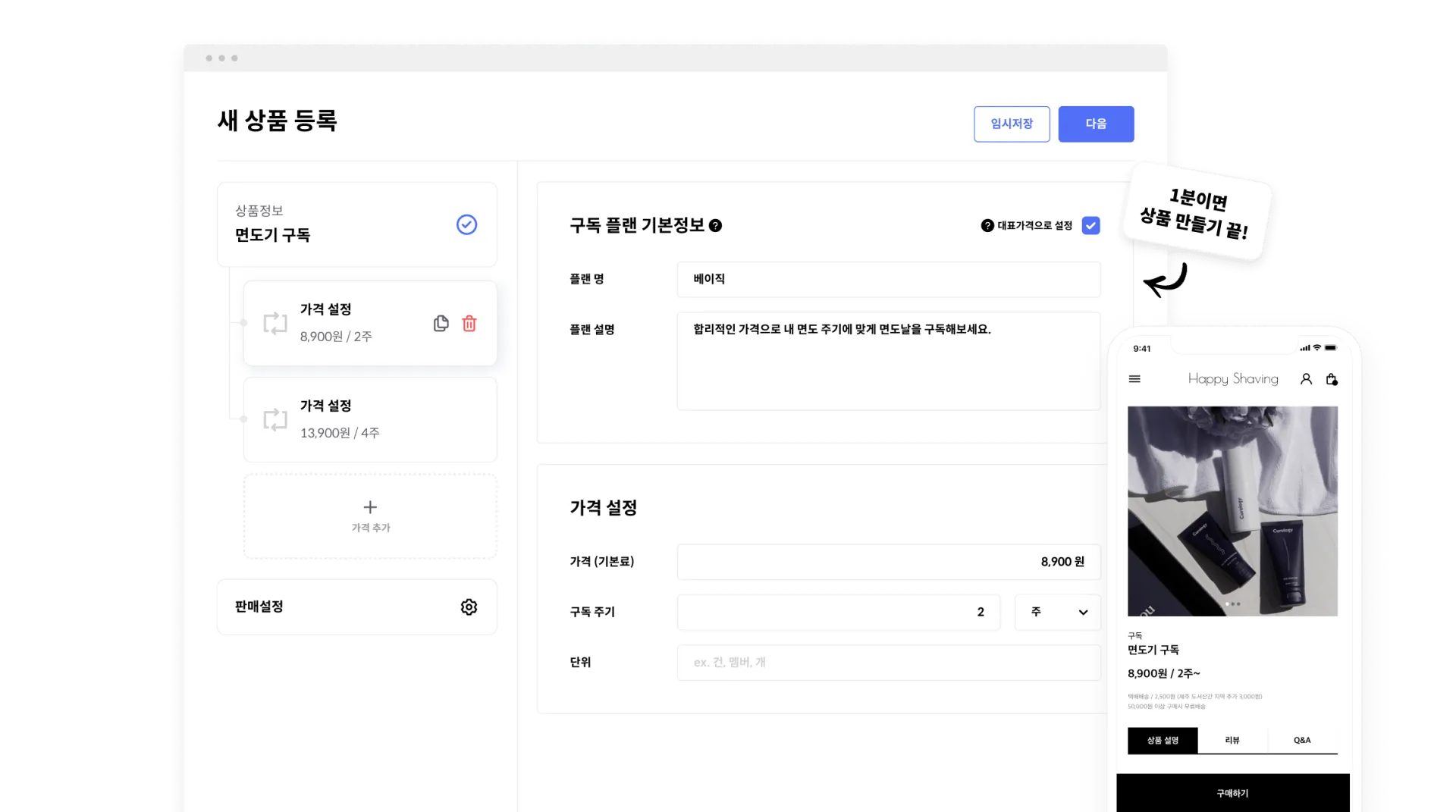Click the '새 상품 등록' heading
Image resolution: width=1456 pixels, height=812 pixels.
[x=277, y=121]
